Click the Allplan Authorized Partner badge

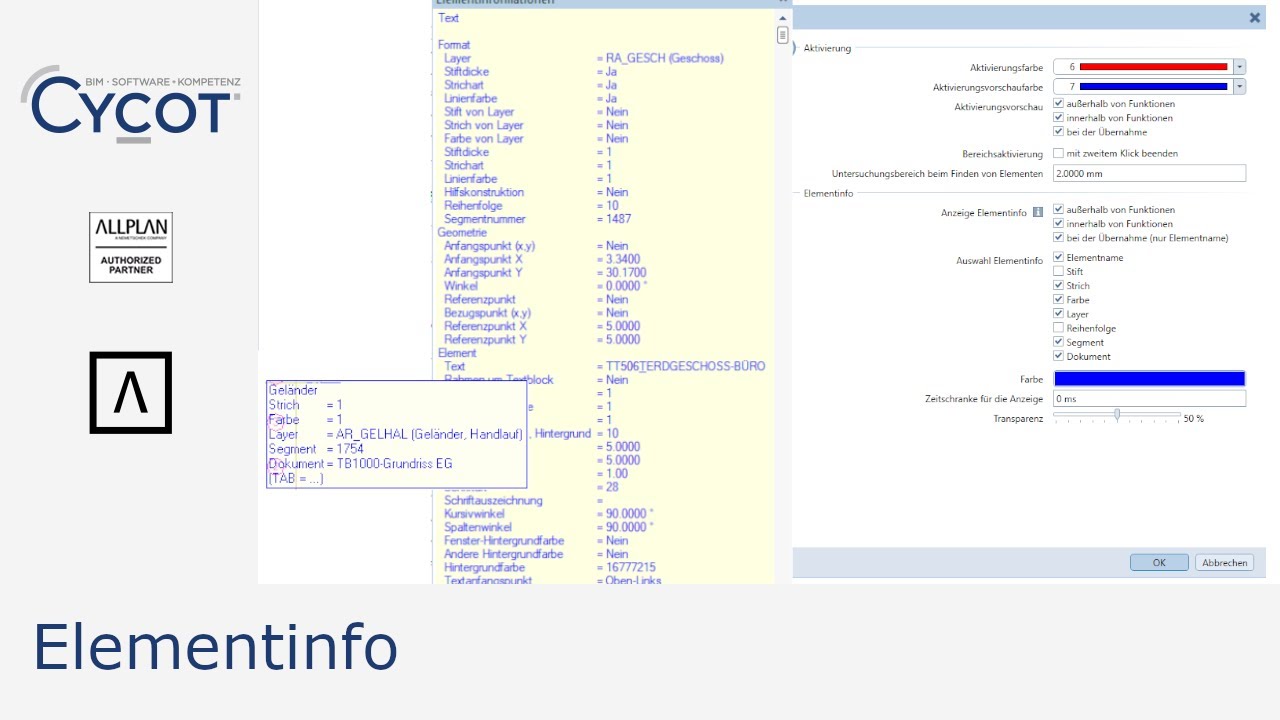click(131, 247)
